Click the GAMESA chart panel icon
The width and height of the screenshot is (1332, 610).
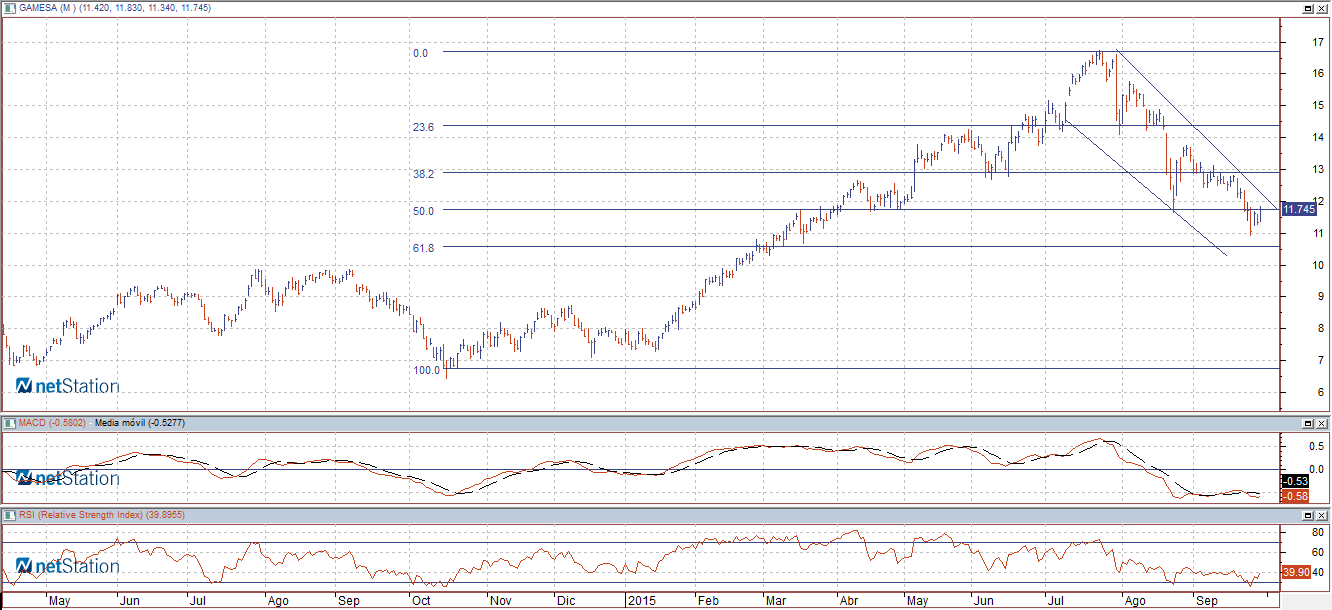point(7,7)
